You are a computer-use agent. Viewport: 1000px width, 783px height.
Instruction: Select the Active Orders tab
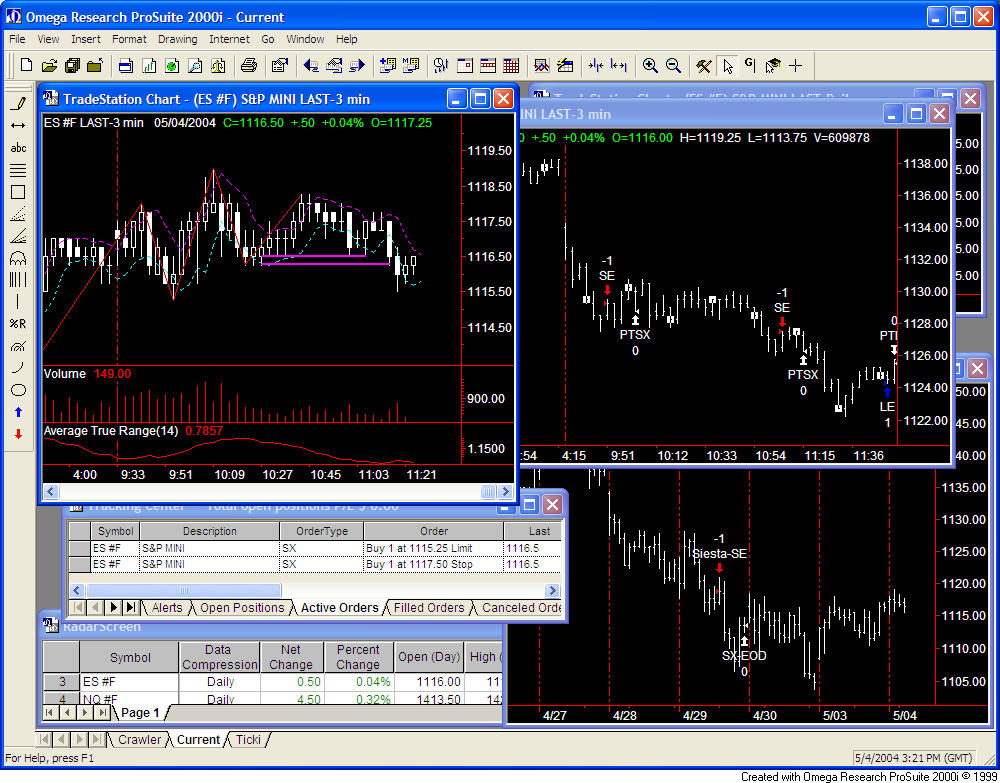click(x=340, y=608)
